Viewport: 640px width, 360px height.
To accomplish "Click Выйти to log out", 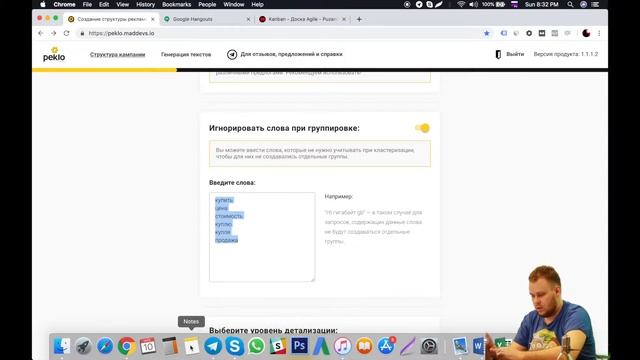I will click(x=509, y=54).
